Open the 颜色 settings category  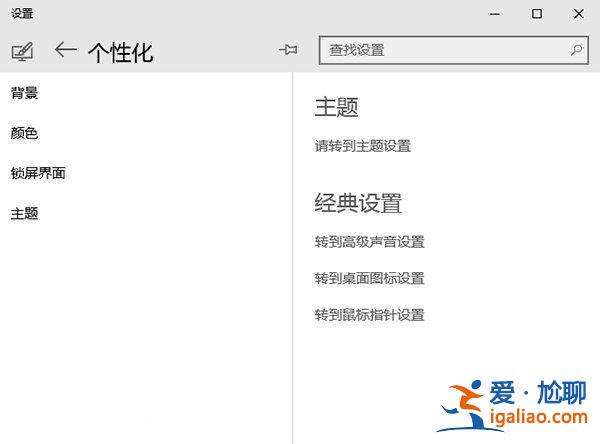coord(24,133)
